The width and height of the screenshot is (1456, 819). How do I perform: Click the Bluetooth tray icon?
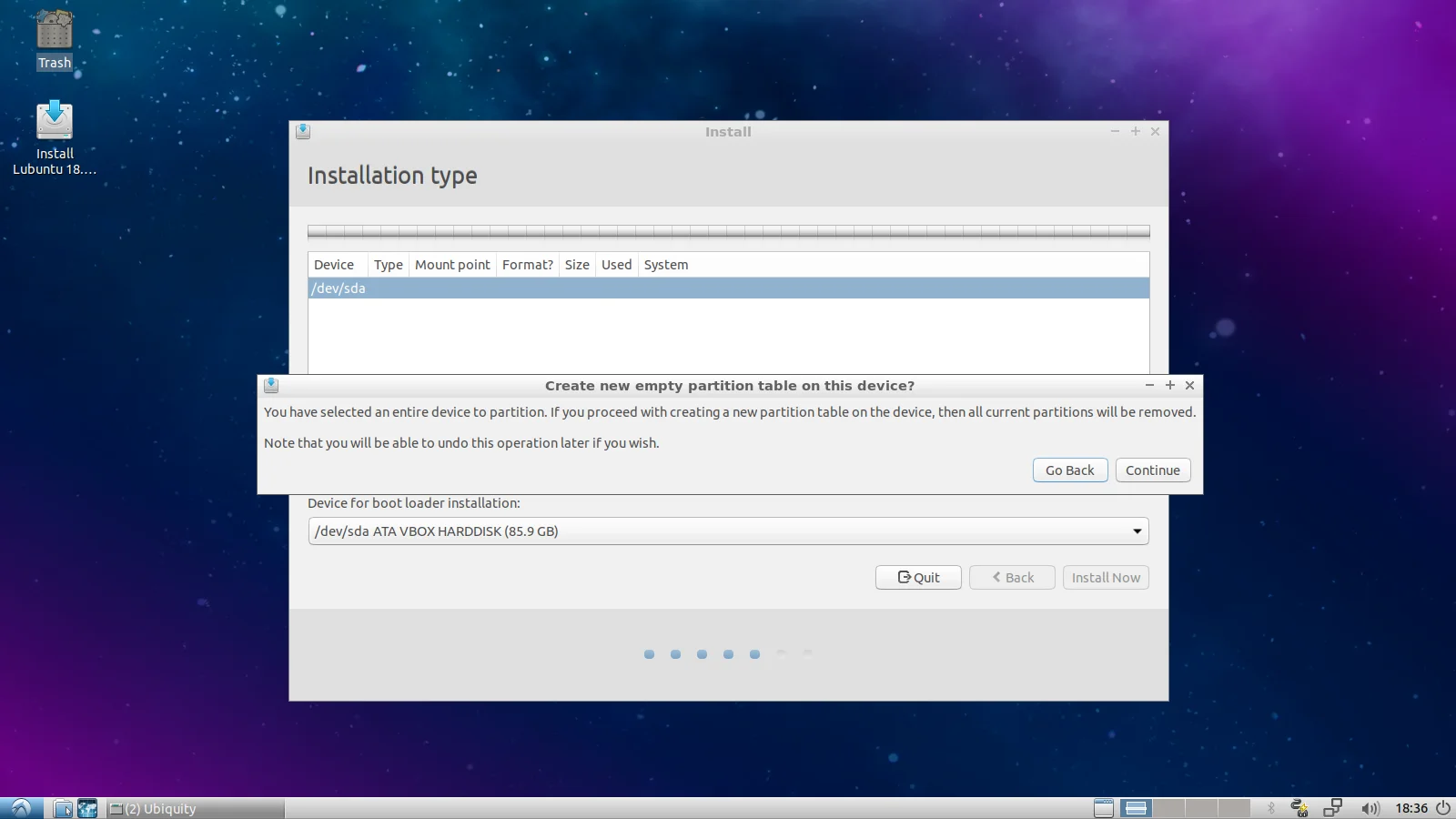click(1271, 808)
